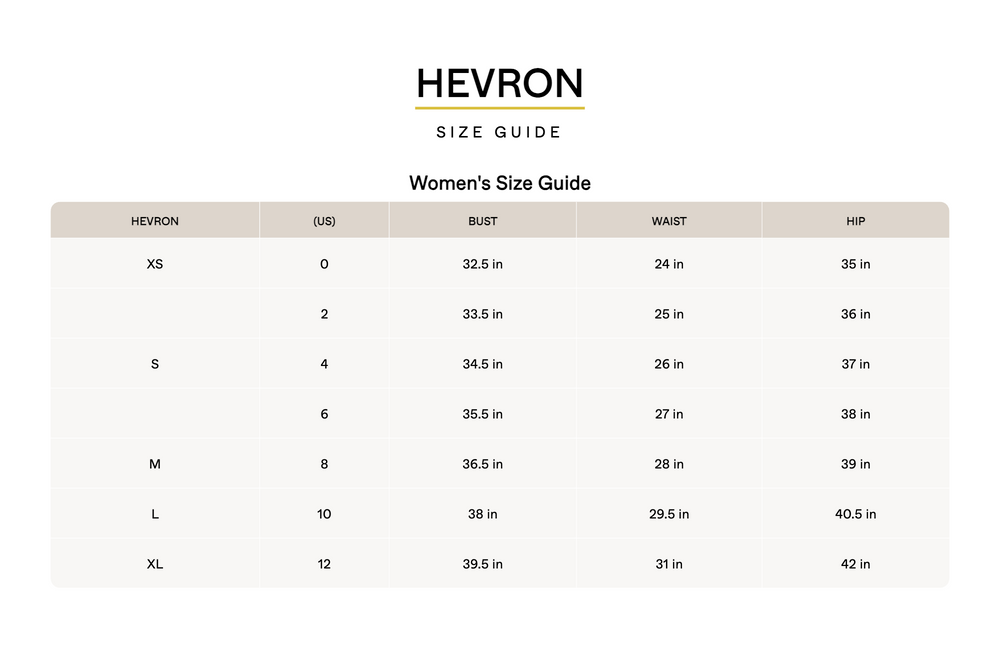Click the SIZE GUIDE subtitle text

click(x=499, y=132)
